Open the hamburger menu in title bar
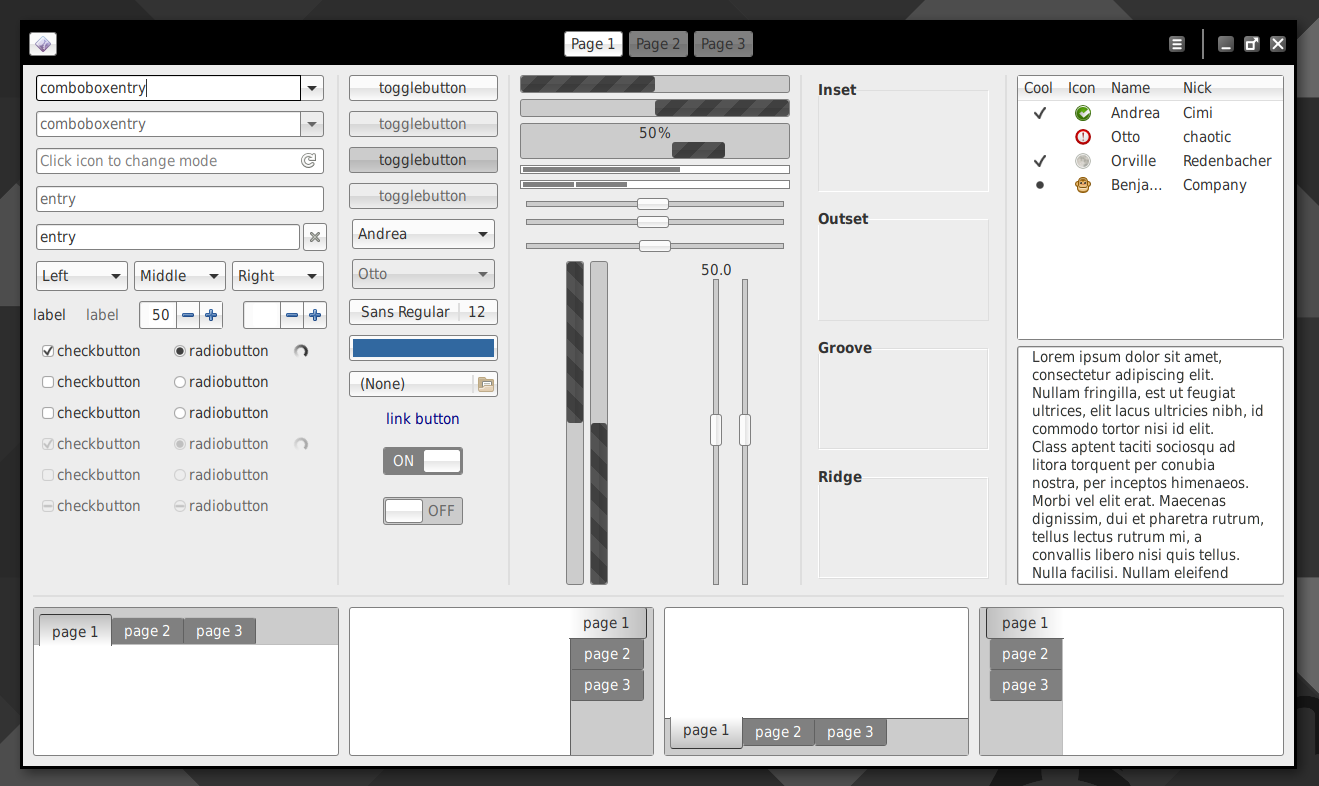This screenshot has height=786, width=1319. [x=1177, y=44]
